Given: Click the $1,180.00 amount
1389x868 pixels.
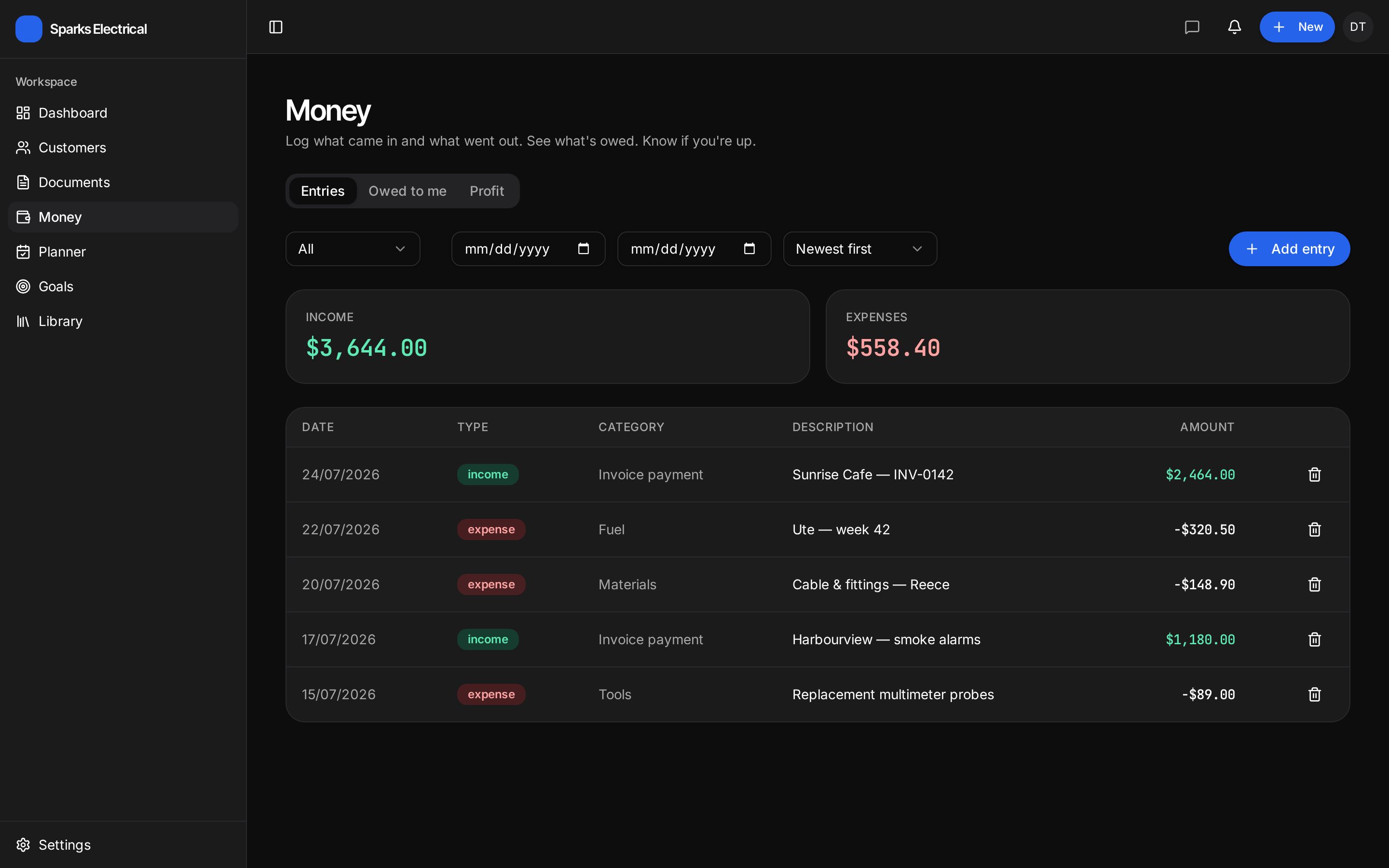Looking at the screenshot, I should pos(1200,639).
